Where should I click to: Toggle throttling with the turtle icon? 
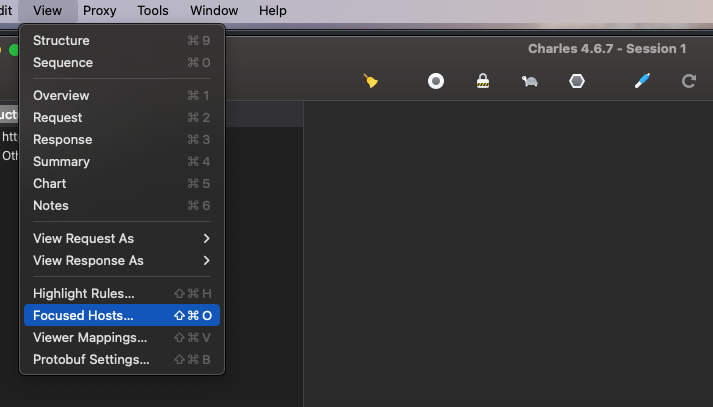530,81
